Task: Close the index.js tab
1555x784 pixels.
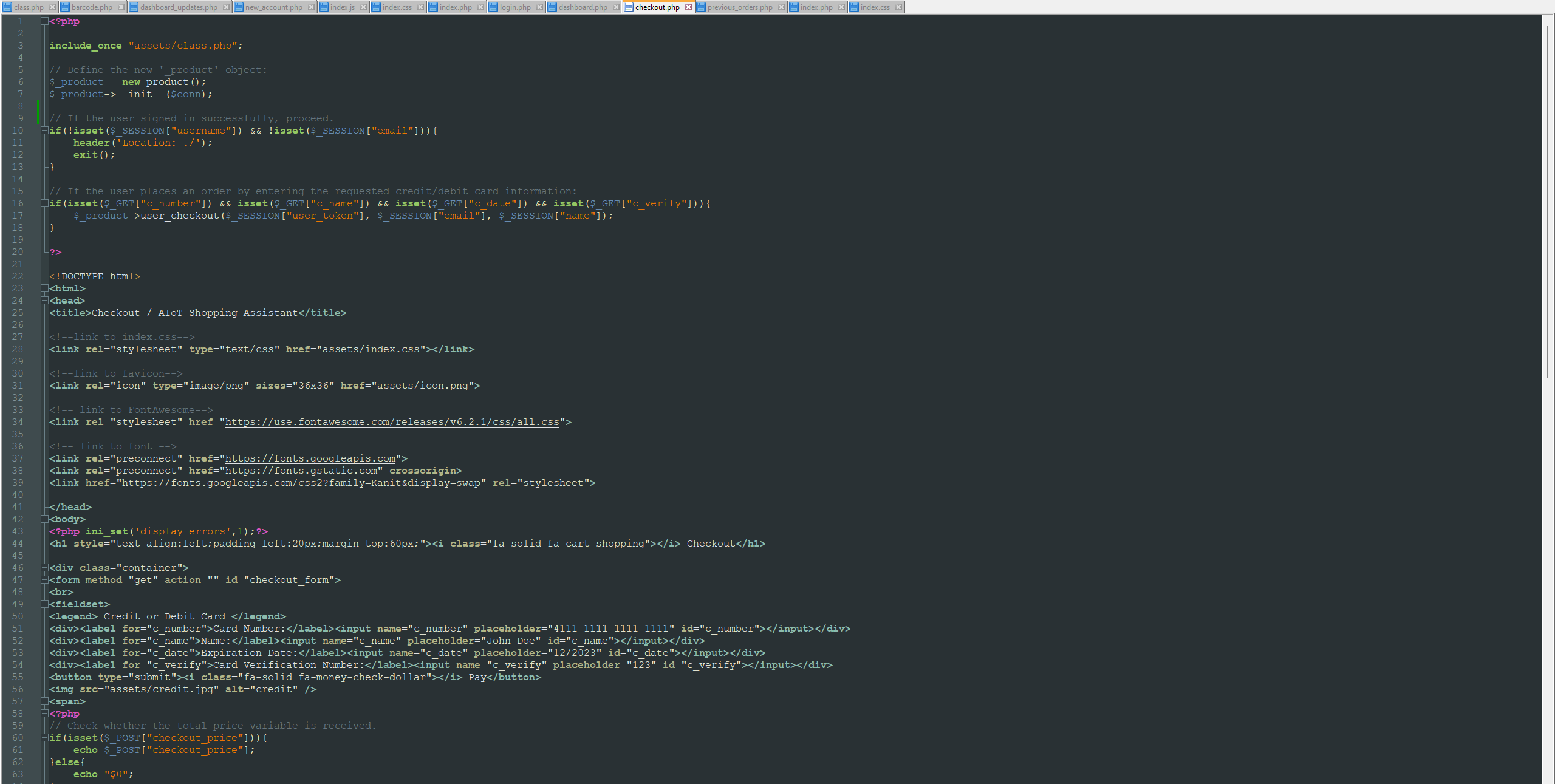Action: [x=363, y=7]
